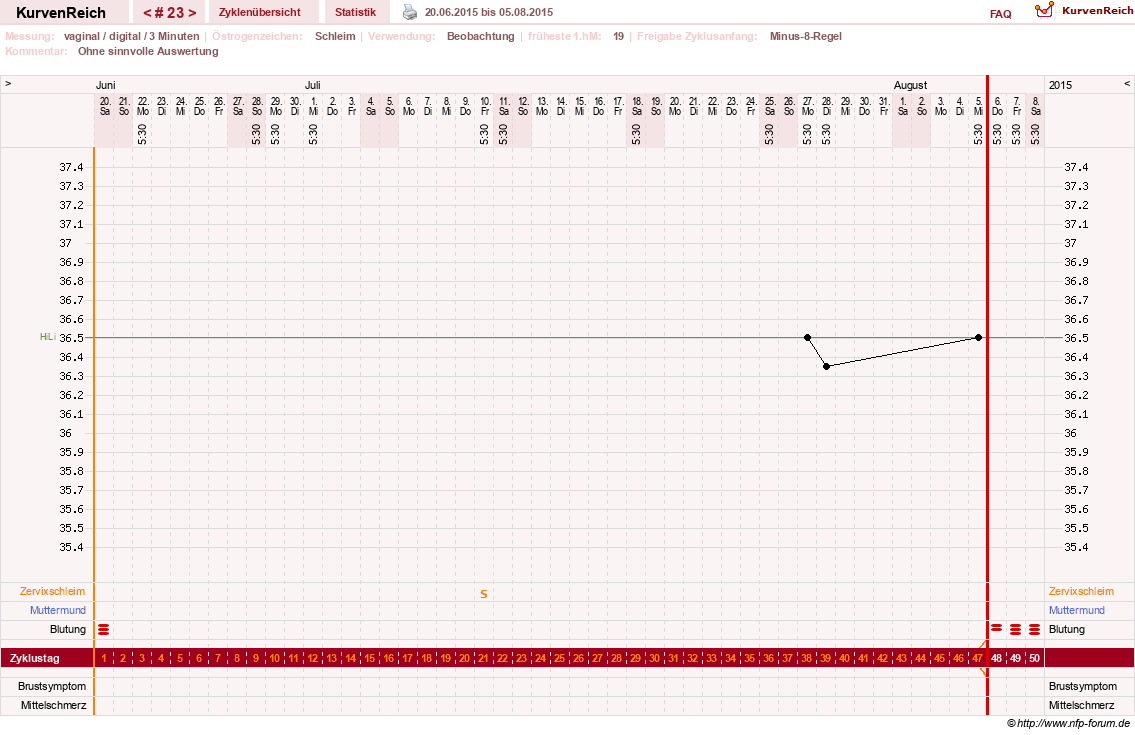This screenshot has width=1135, height=735.
Task: Click cycle day 21 in Zyklustag row
Action: (484, 658)
